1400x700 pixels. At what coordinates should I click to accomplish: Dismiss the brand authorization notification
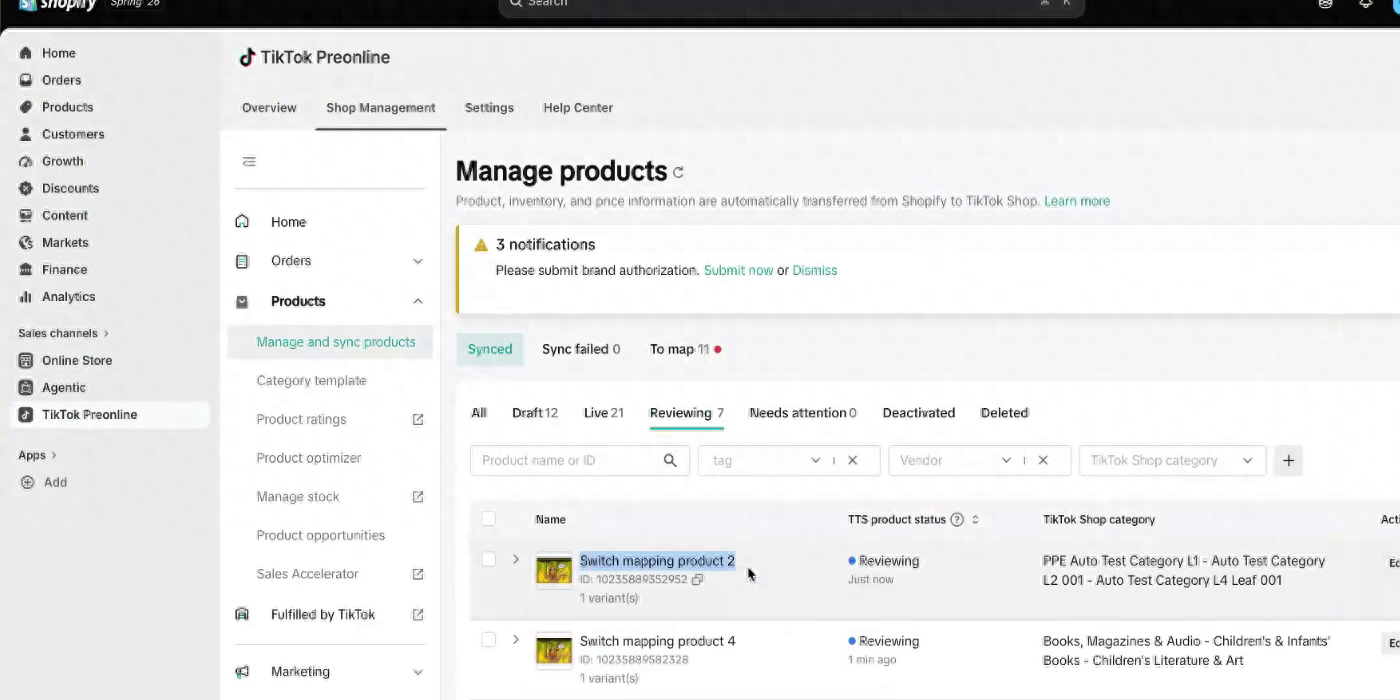click(x=815, y=270)
